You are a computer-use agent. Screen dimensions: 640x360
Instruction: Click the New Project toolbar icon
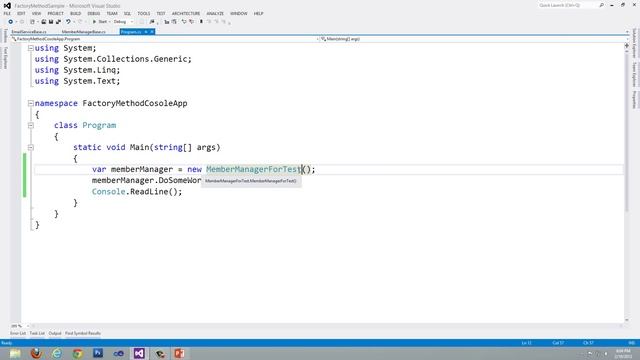click(32, 22)
